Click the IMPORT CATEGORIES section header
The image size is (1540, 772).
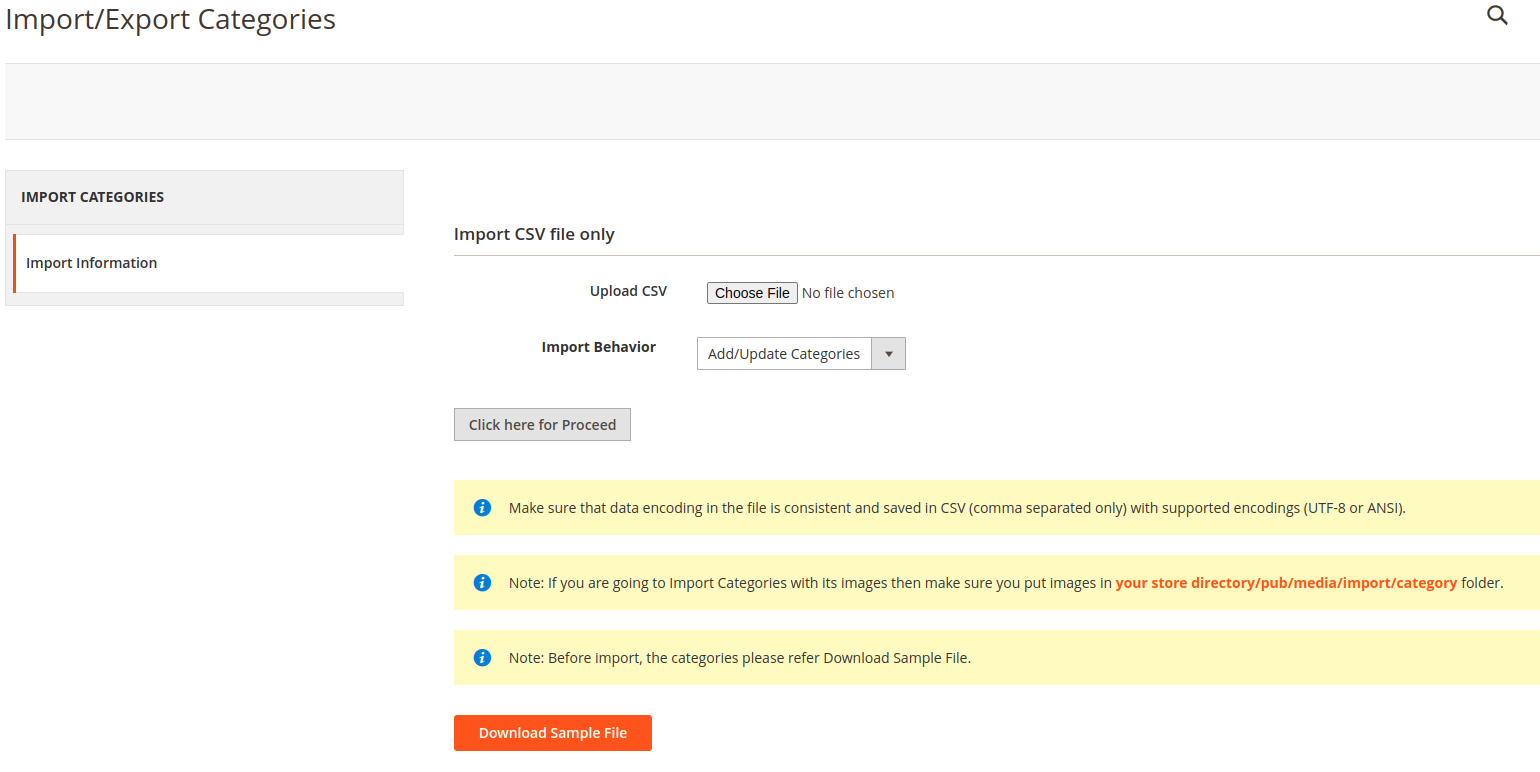pos(204,197)
